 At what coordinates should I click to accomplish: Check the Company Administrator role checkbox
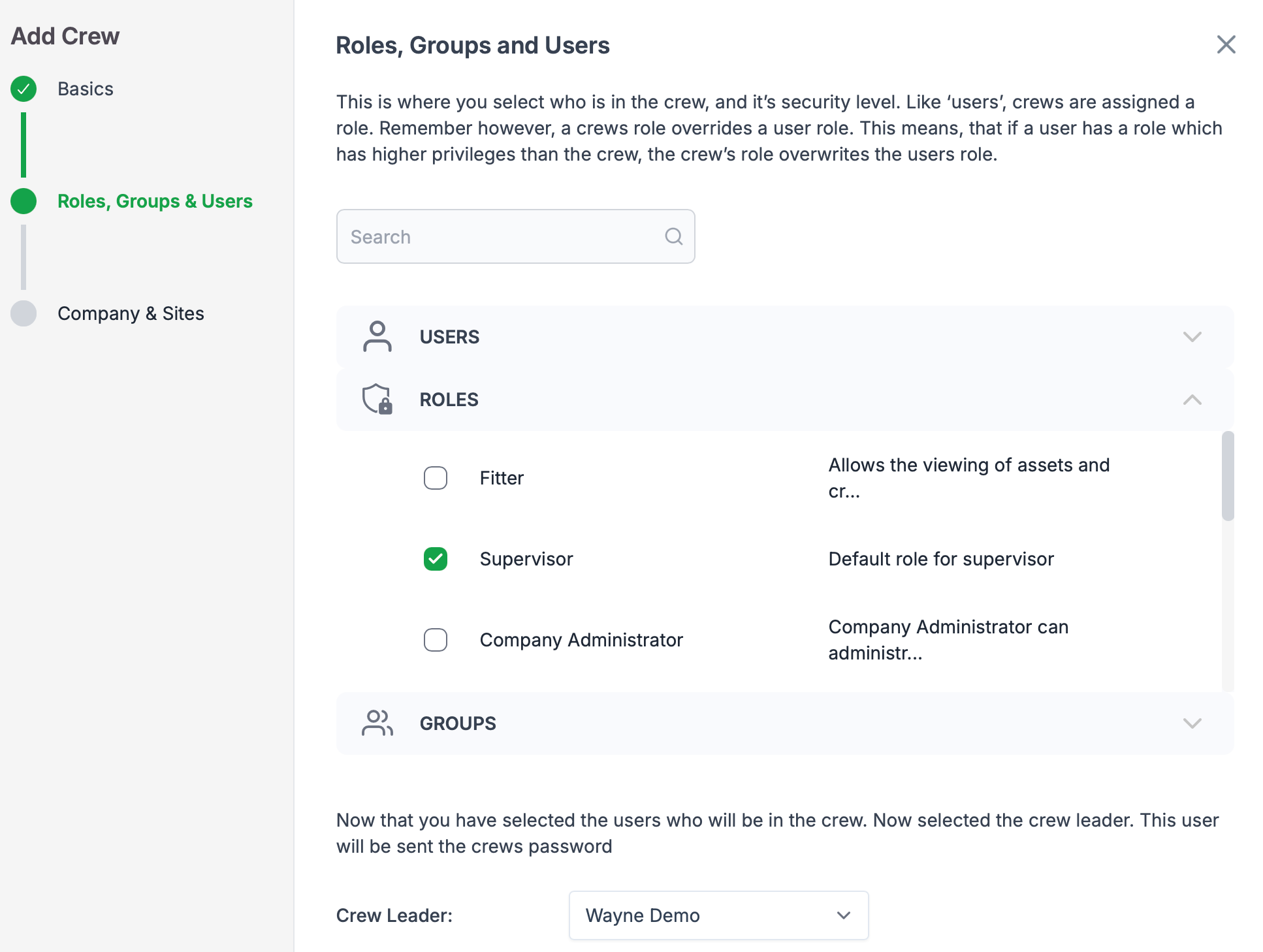click(436, 640)
